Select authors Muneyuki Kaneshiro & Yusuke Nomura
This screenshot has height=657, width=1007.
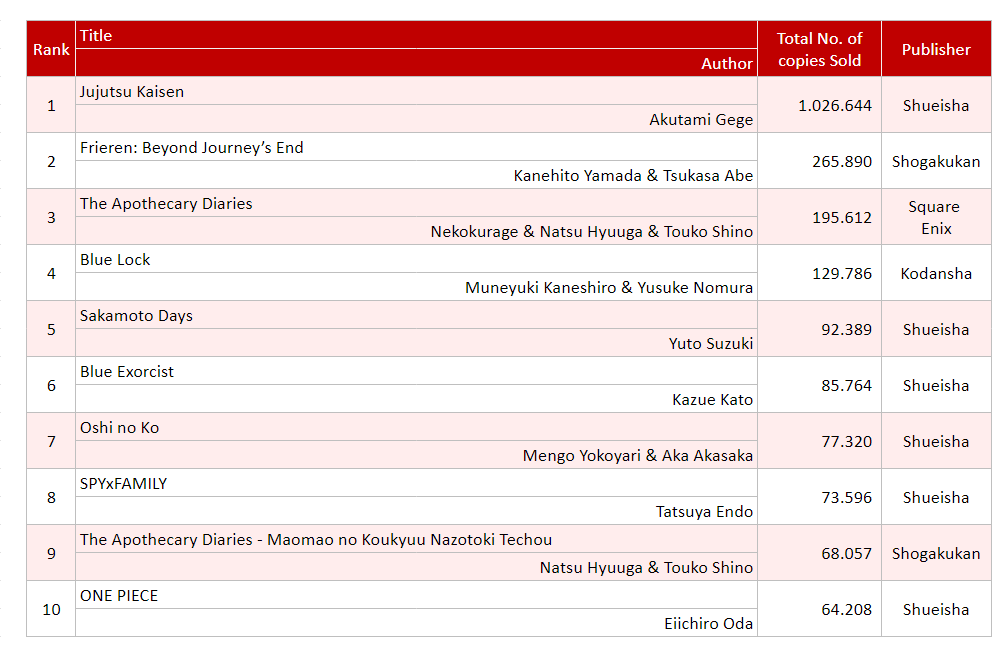pos(609,287)
